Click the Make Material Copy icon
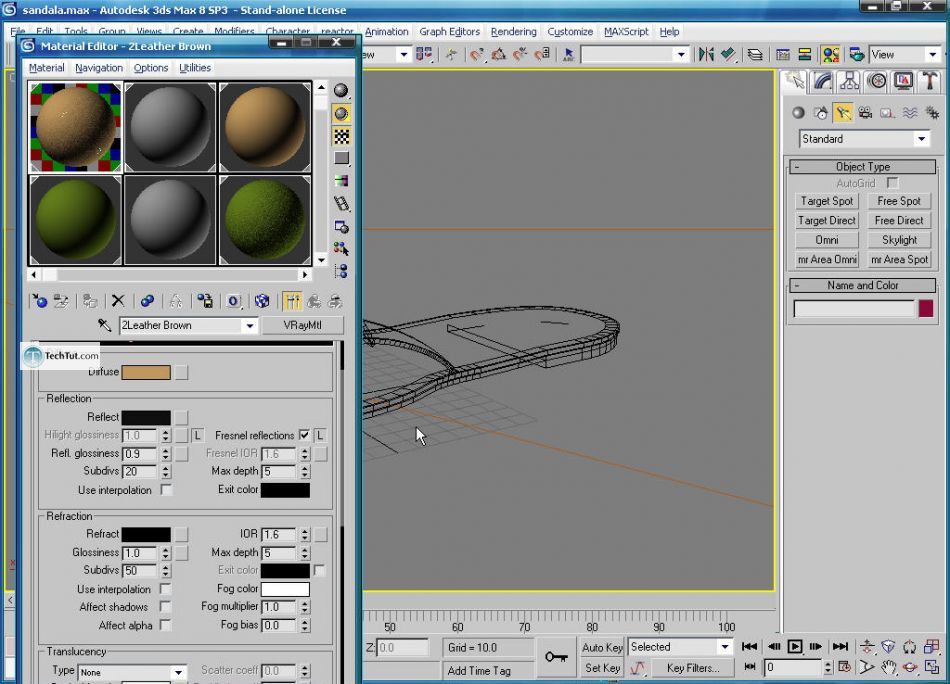This screenshot has height=684, width=950. 147,300
